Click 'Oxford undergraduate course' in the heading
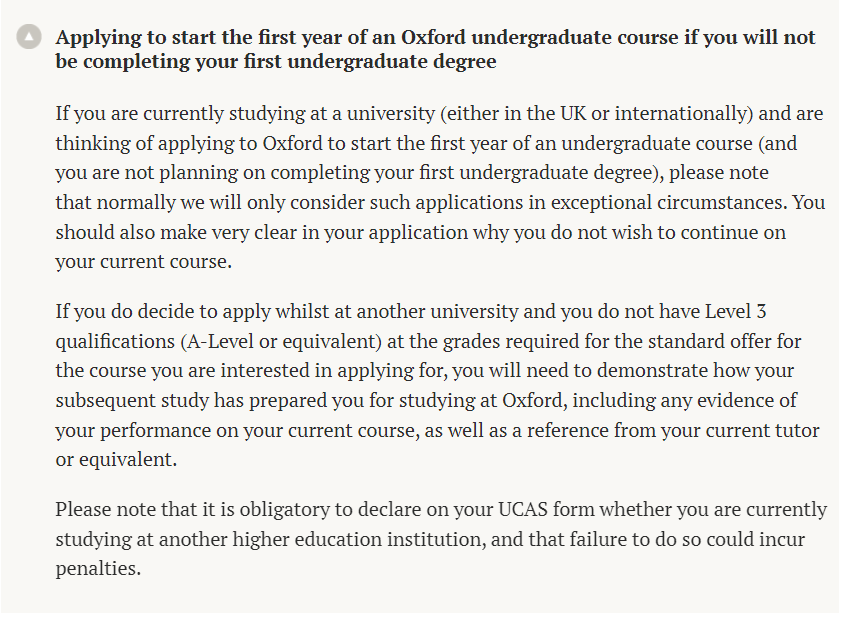The width and height of the screenshot is (841, 622). [x=540, y=38]
